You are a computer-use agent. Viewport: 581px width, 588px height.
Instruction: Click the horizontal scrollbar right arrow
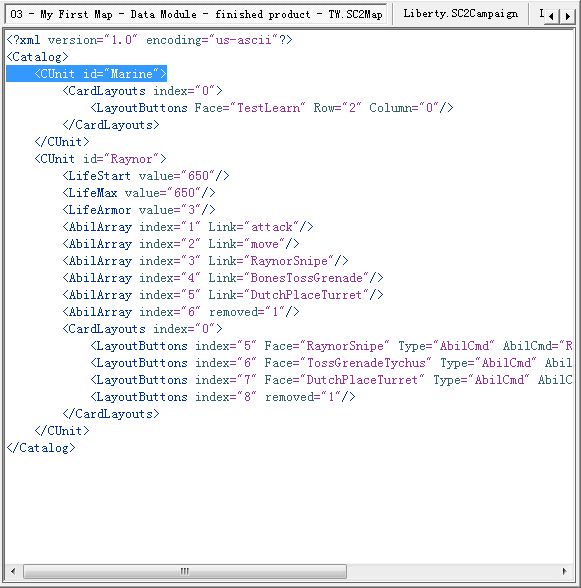click(x=564, y=571)
